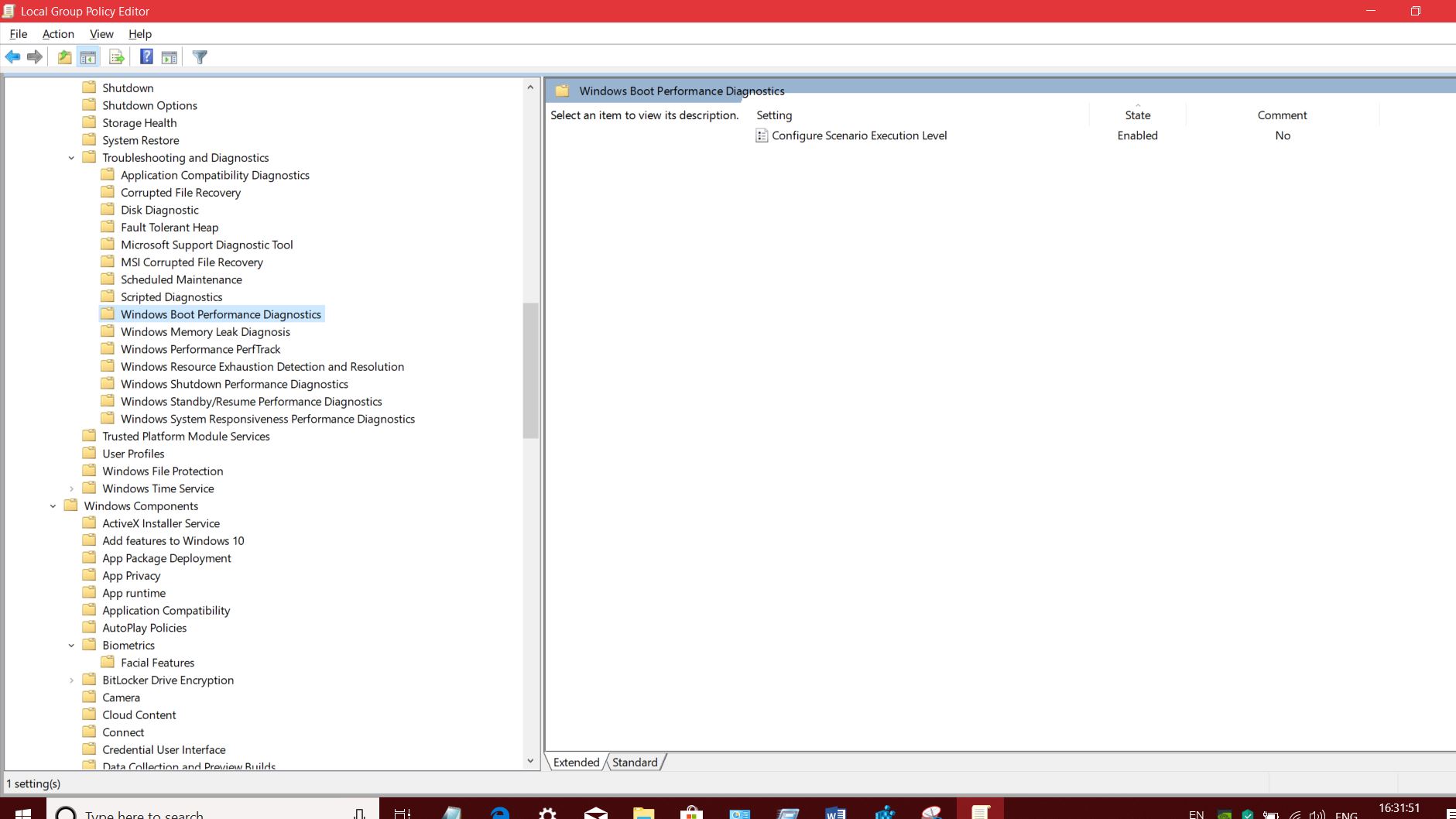Collapse the Troubleshooting and Diagnostics node
1456x819 pixels.
71,158
